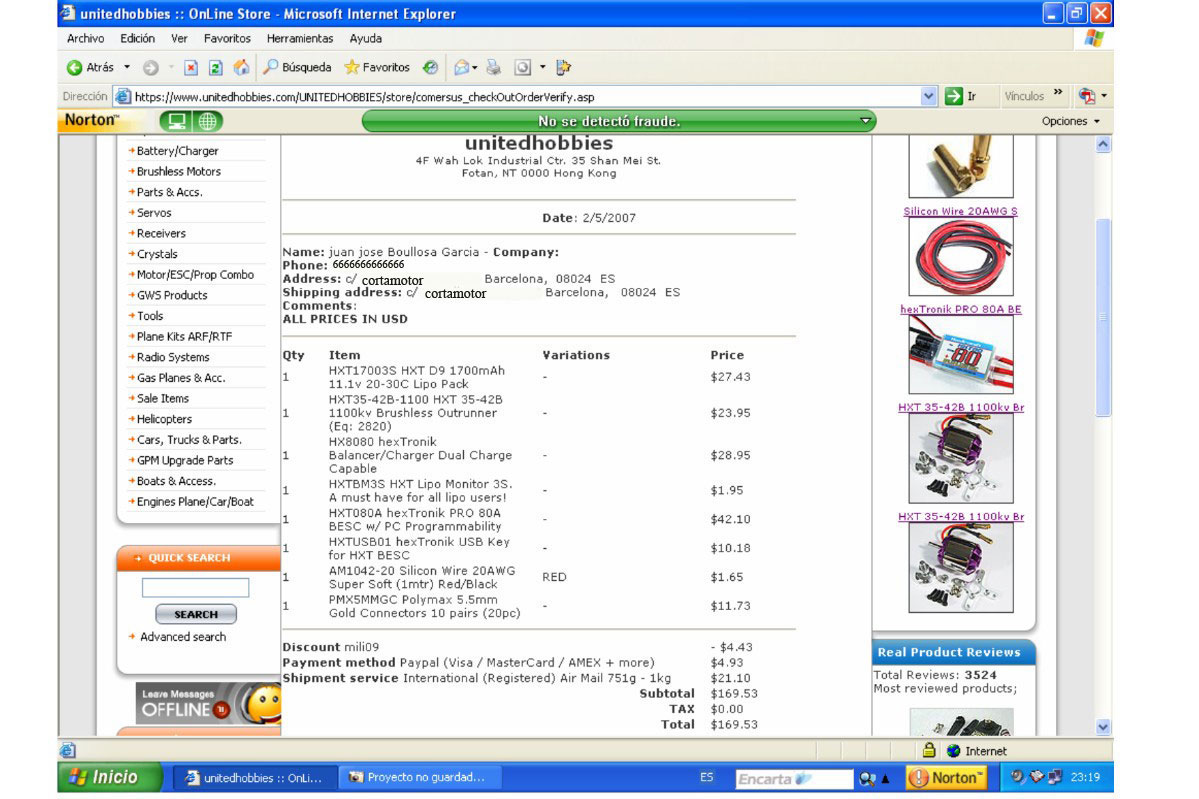Click the Silicon Wire 20AWG product thumbnail
This screenshot has width=1199, height=799.
click(x=960, y=256)
